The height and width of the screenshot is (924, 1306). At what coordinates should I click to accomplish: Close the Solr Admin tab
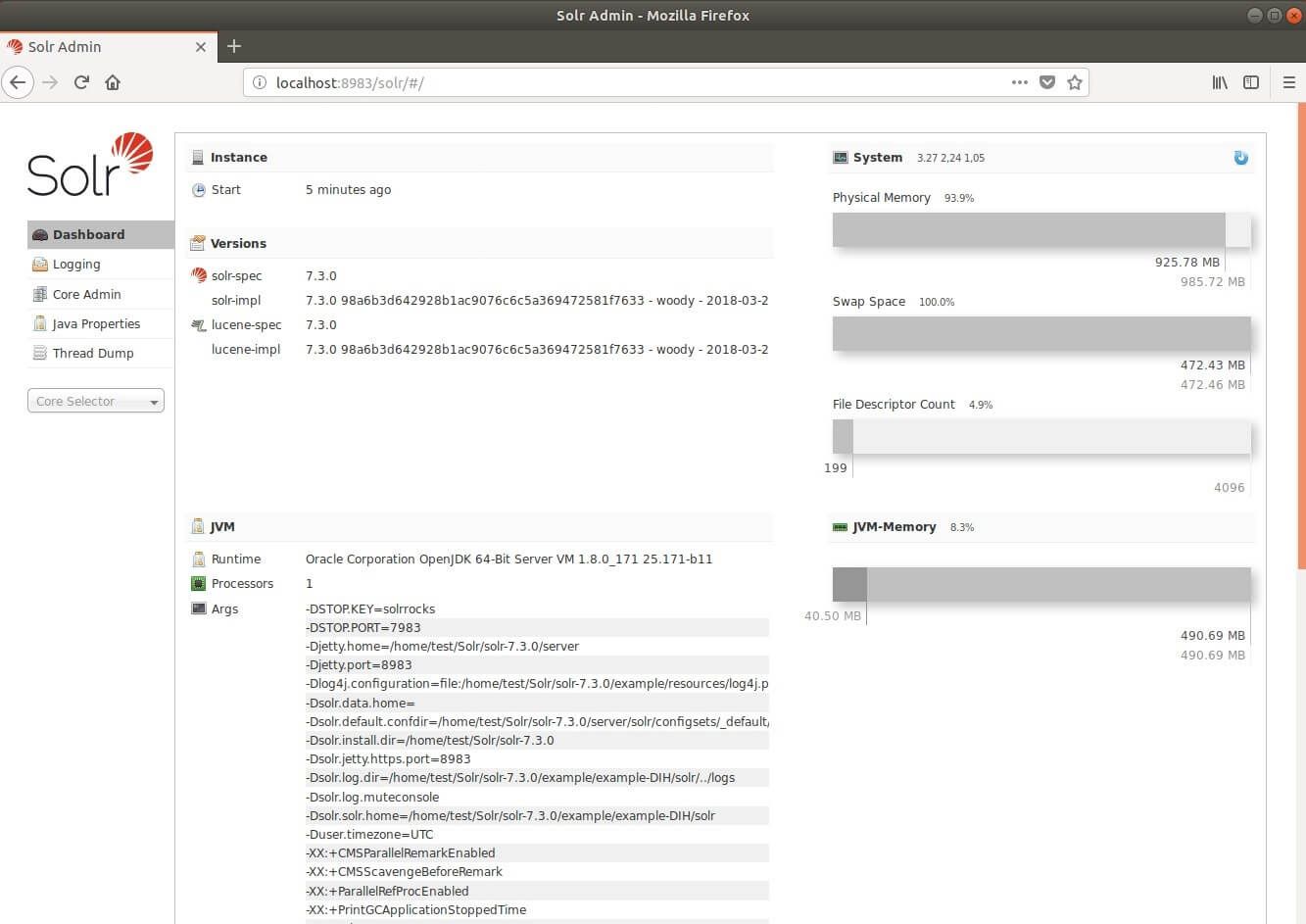click(x=201, y=47)
